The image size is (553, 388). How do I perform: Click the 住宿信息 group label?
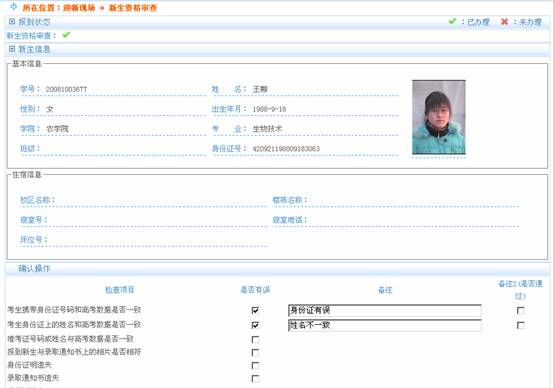pyautogui.click(x=27, y=175)
